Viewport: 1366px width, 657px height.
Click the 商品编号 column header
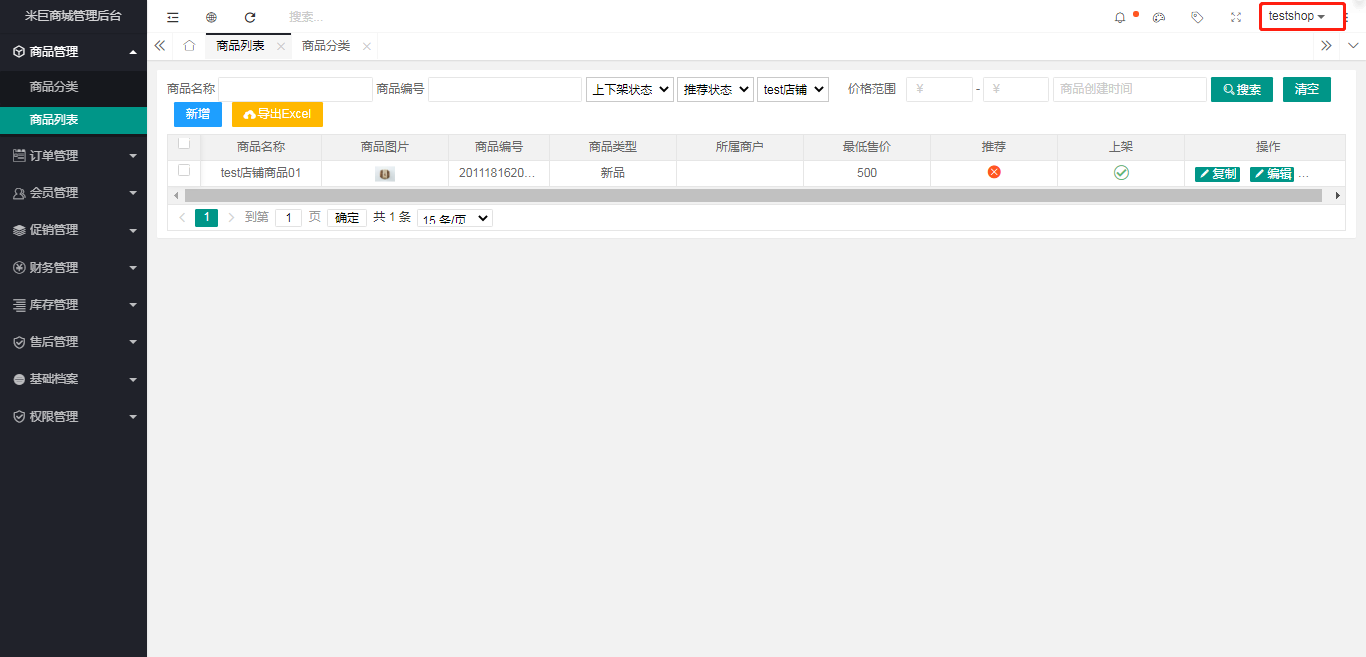coord(499,147)
